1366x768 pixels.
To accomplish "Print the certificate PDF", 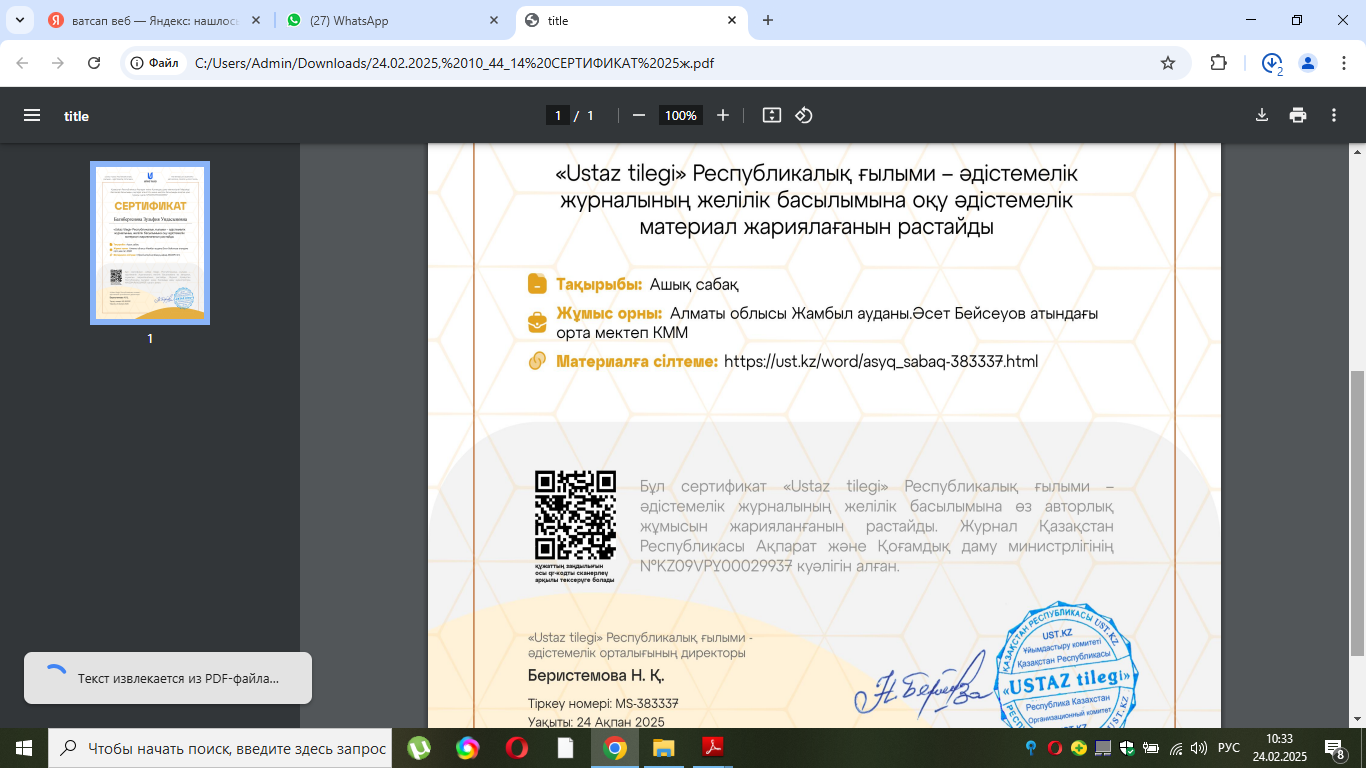I will coord(1298,115).
